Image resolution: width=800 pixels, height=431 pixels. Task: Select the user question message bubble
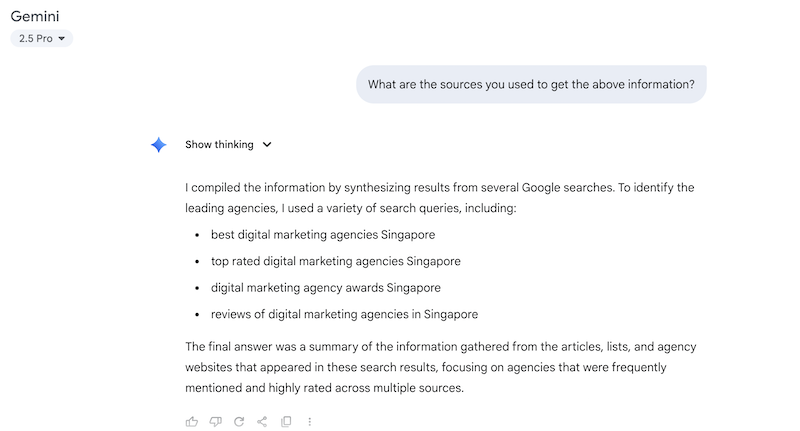click(x=531, y=84)
